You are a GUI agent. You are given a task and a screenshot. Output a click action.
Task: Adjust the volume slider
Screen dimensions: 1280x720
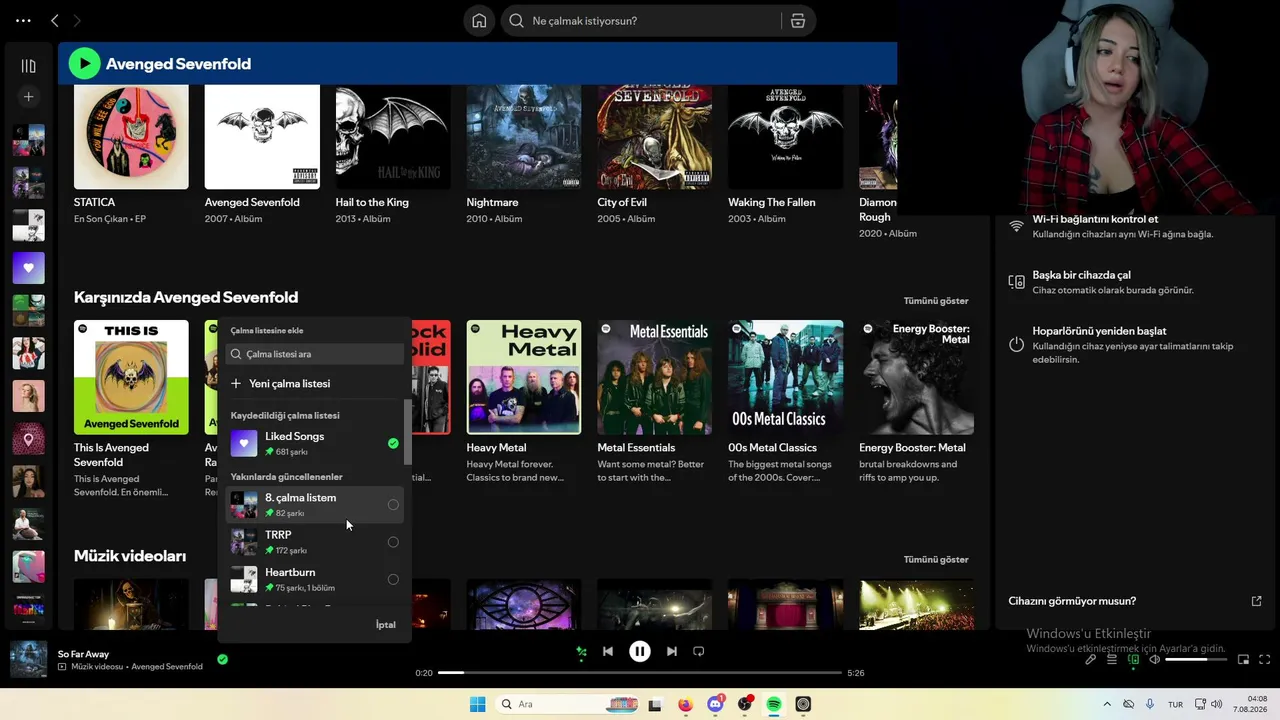pyautogui.click(x=1194, y=660)
